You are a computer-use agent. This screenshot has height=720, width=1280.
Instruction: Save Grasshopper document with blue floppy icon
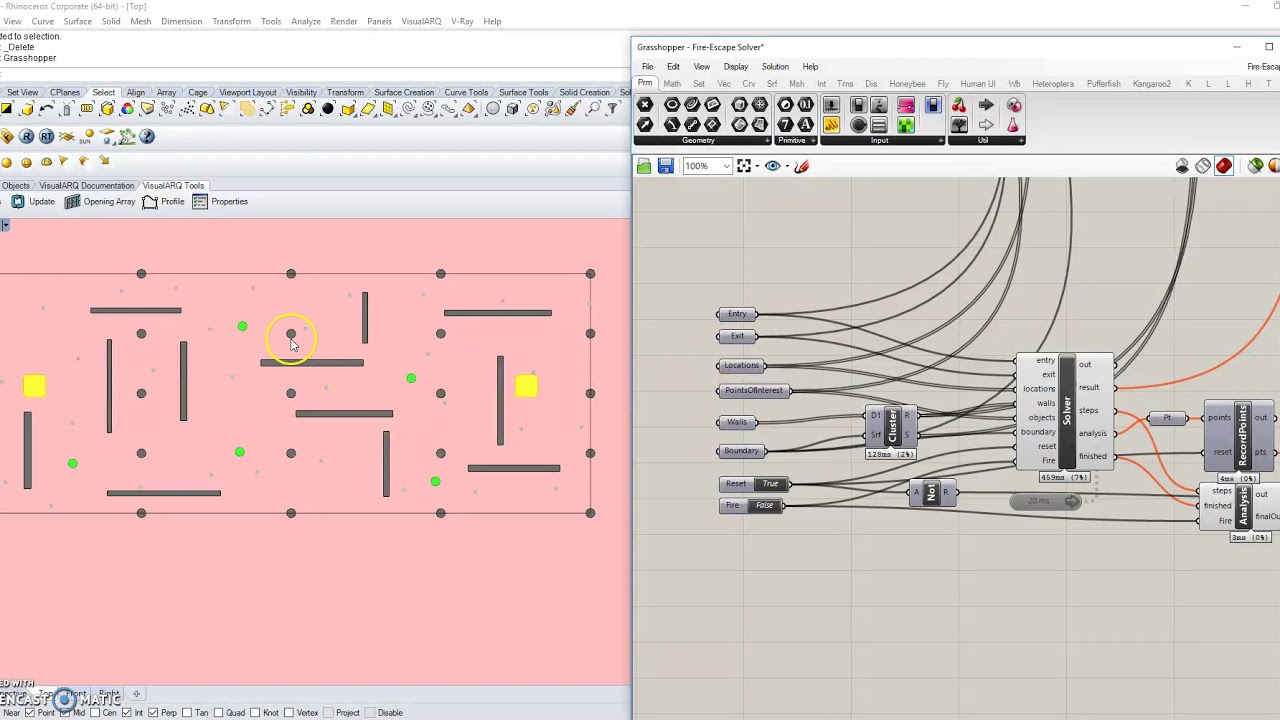point(665,166)
